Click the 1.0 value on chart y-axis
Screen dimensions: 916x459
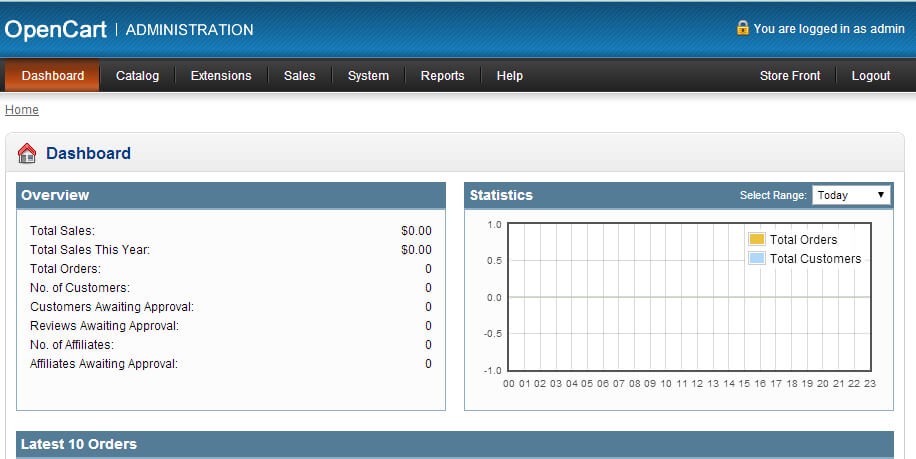[x=494, y=224]
